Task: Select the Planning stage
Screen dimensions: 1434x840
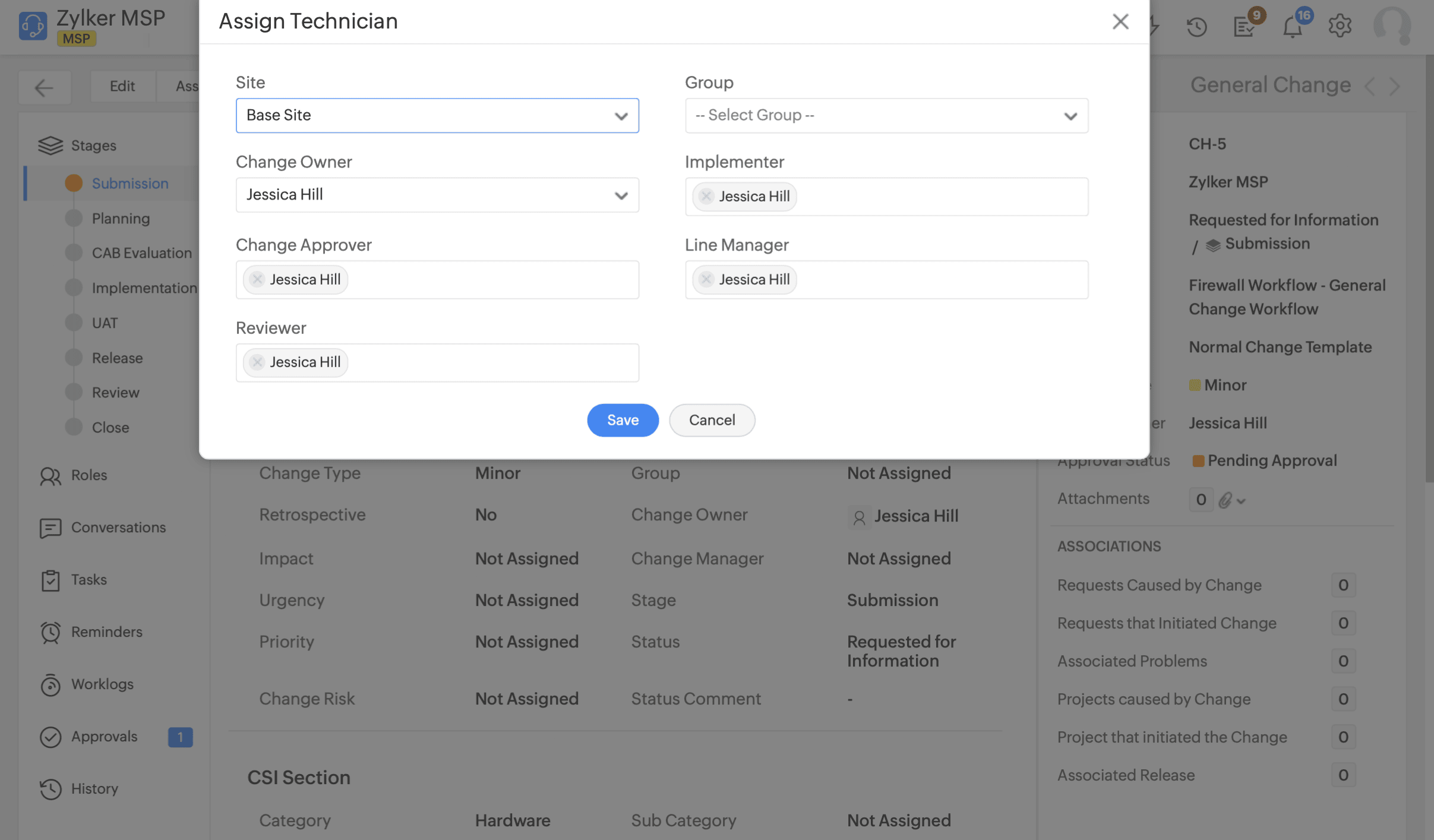Action: [121, 218]
